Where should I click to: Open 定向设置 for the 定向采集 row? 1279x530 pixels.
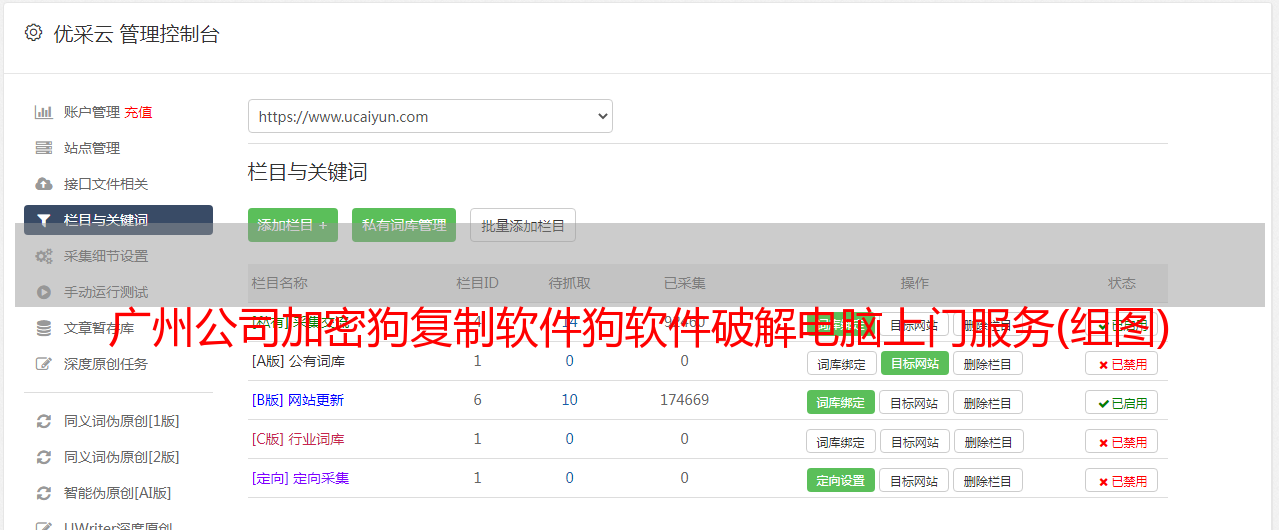[841, 480]
